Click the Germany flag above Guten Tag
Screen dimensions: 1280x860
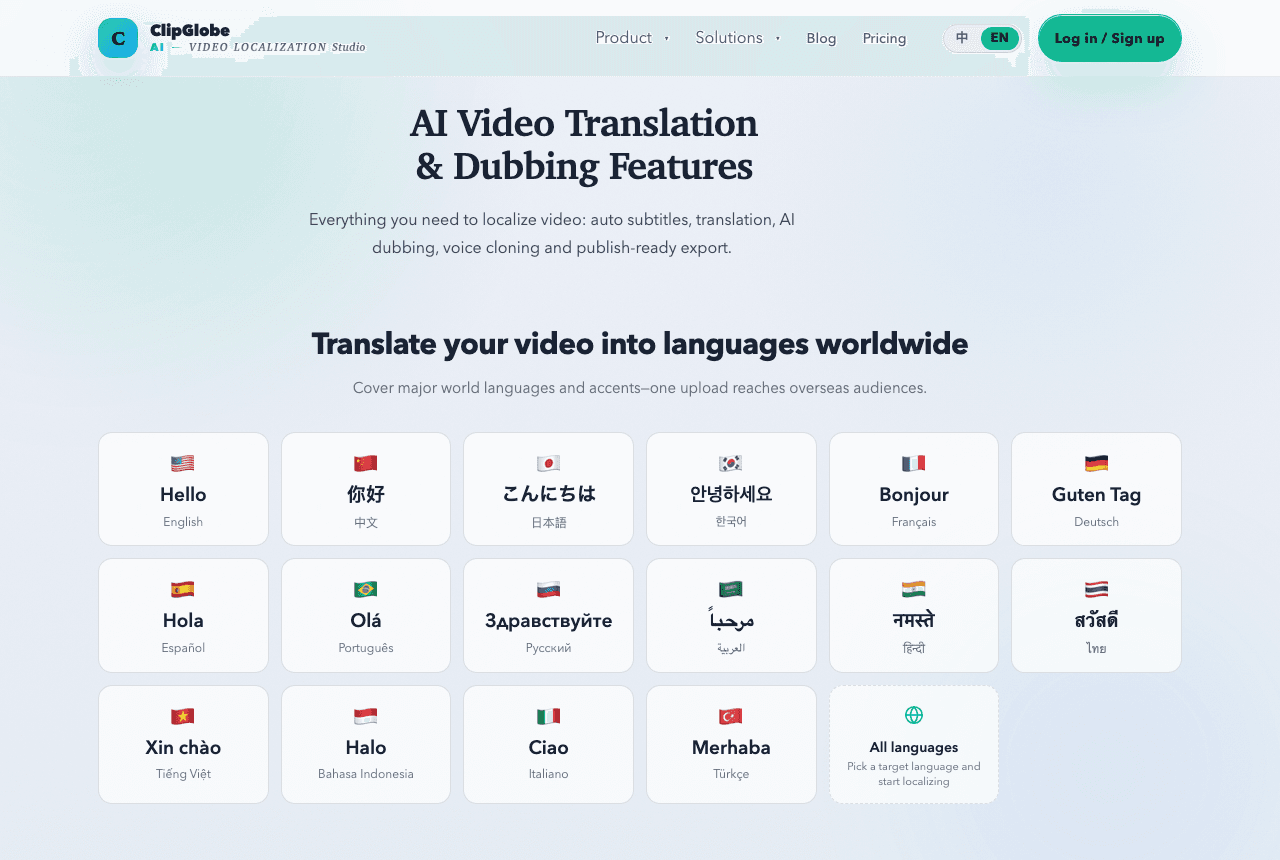click(x=1096, y=463)
